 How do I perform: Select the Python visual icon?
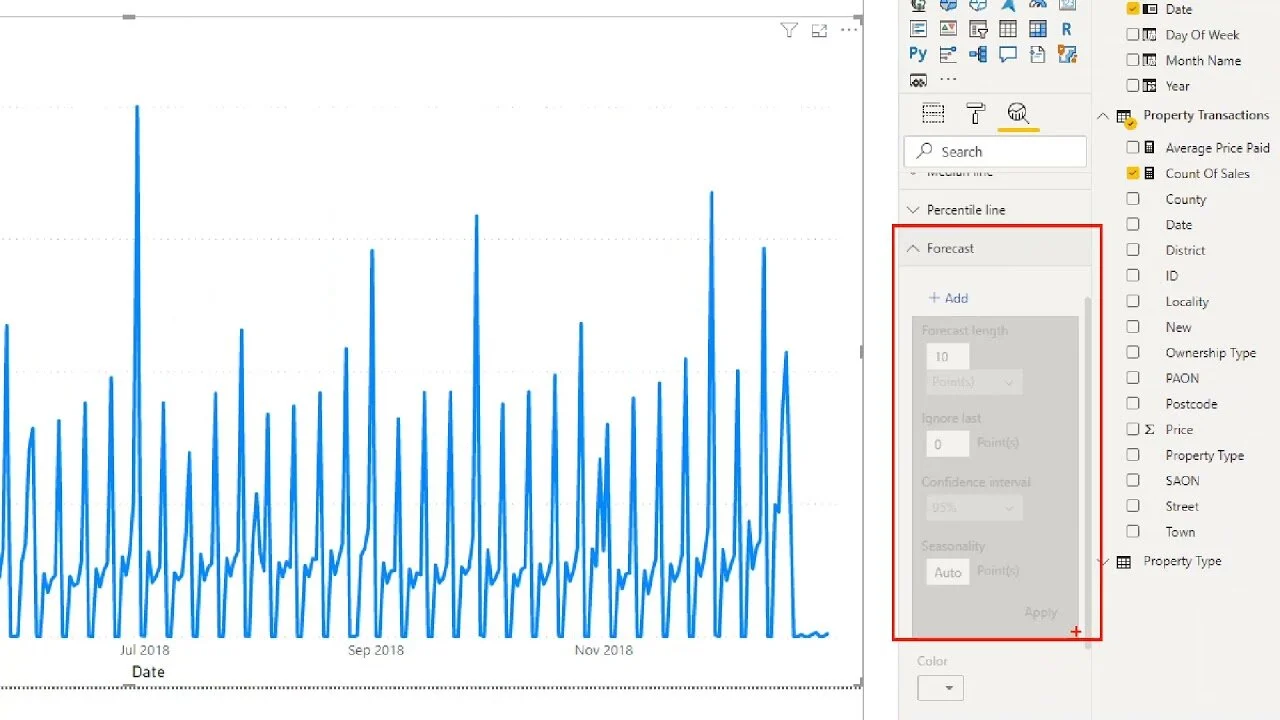point(918,53)
